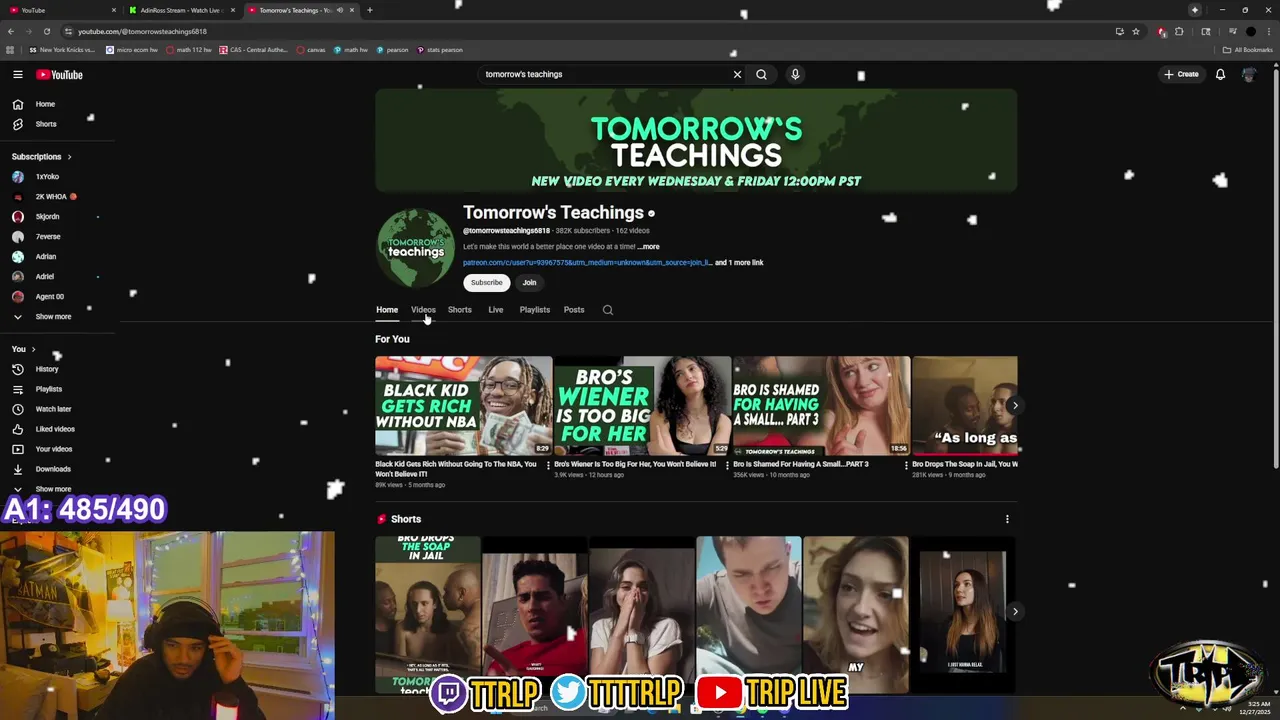Open the Chrome three-dot menu

(1269, 31)
